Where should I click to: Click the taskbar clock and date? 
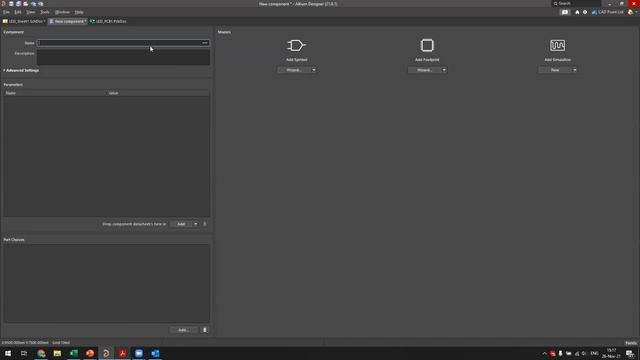coord(611,353)
